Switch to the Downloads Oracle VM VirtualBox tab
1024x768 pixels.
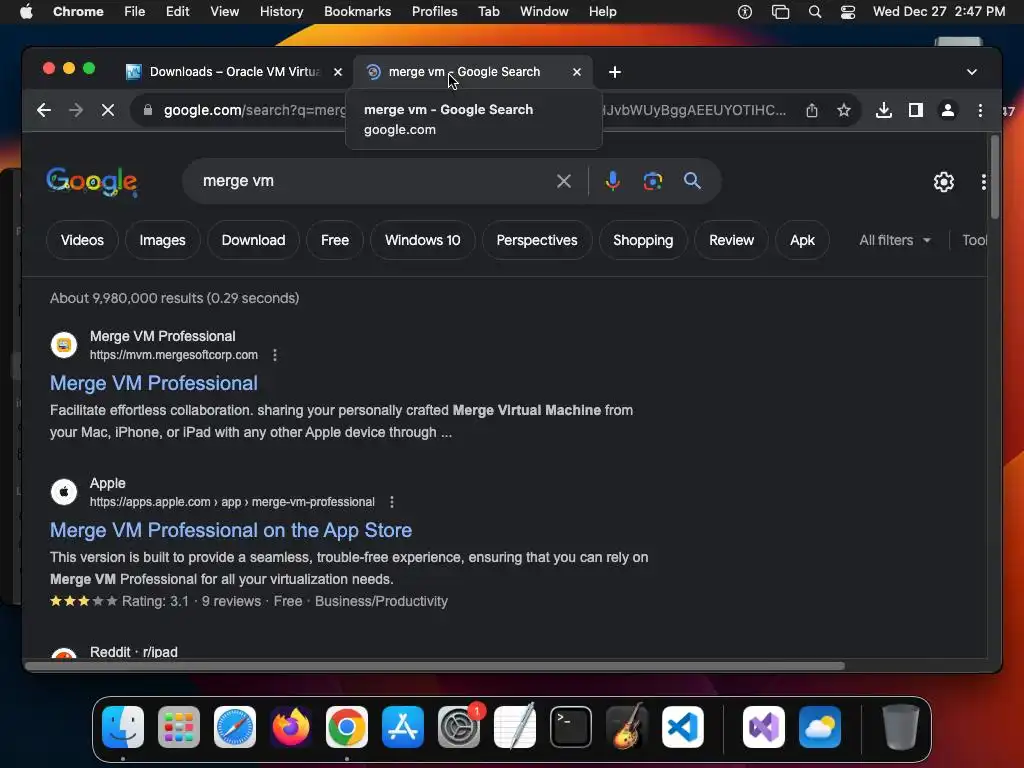232,72
